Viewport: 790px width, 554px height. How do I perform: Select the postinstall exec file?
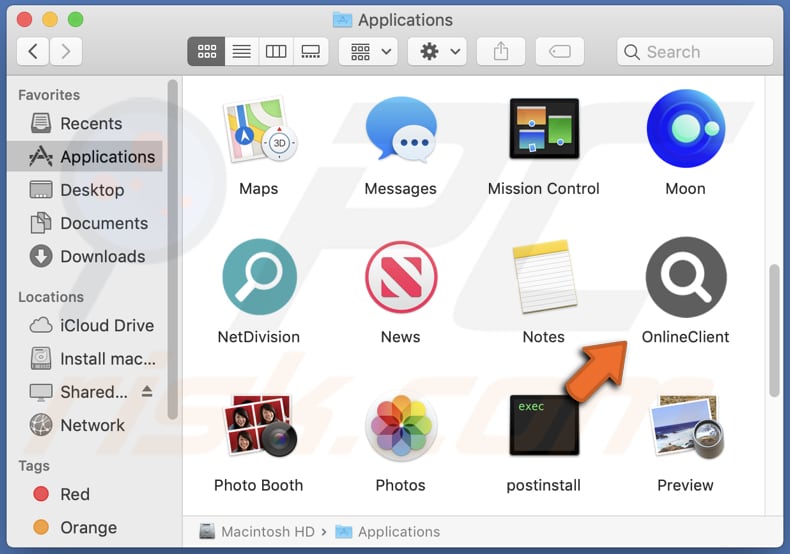(x=543, y=426)
